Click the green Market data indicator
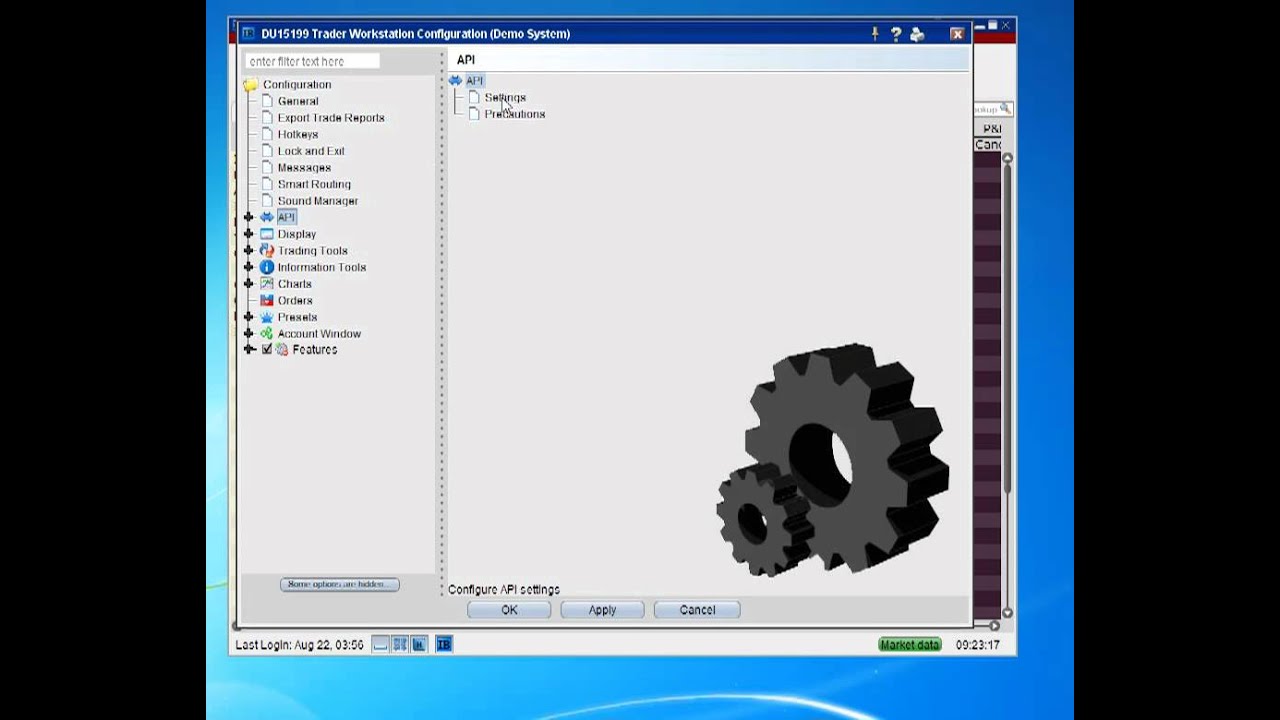This screenshot has height=720, width=1280. click(910, 645)
